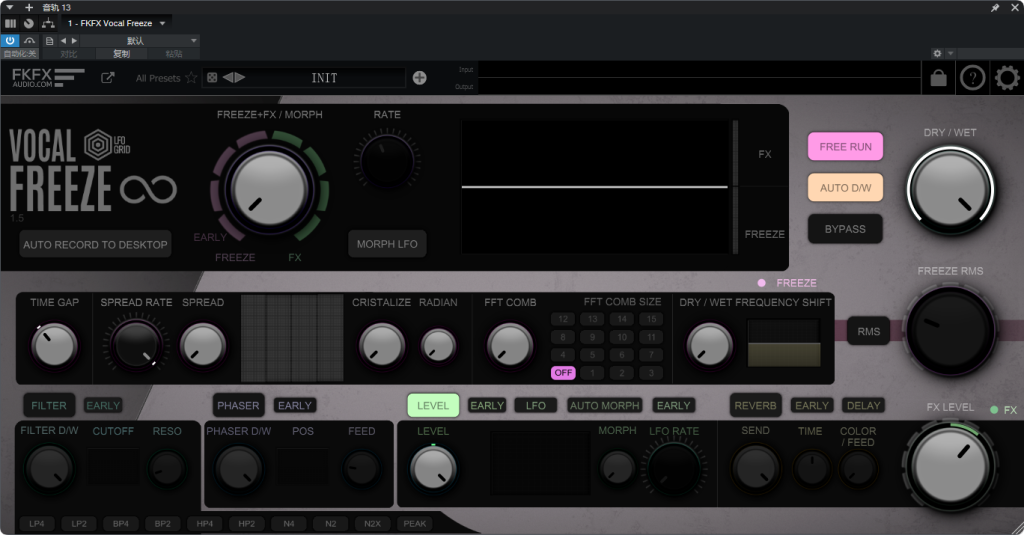Screen dimensions: 1024x535
Task: Click the infinity freeze symbol
Action: click(x=148, y=190)
